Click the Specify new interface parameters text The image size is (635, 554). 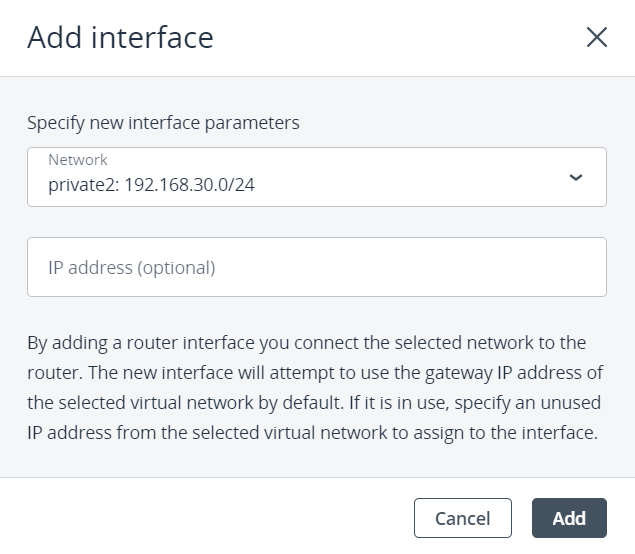tap(163, 124)
